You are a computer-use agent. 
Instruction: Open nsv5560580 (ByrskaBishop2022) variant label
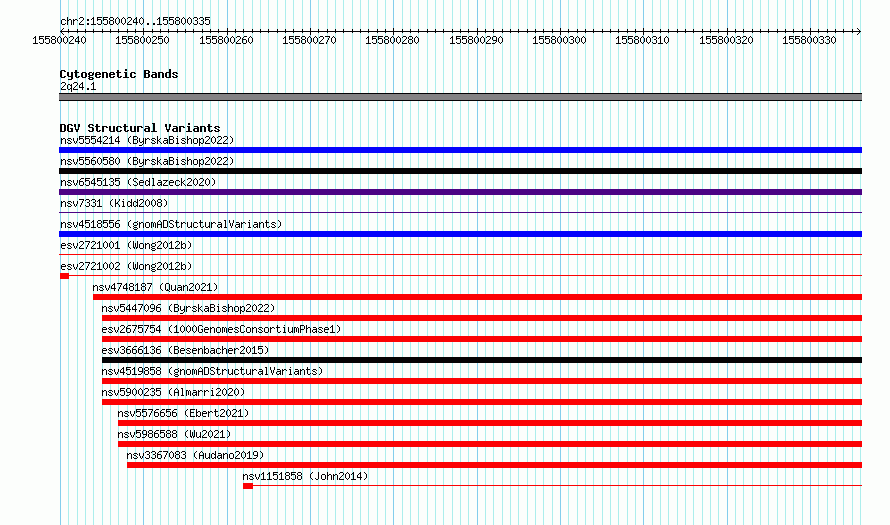[x=147, y=161]
